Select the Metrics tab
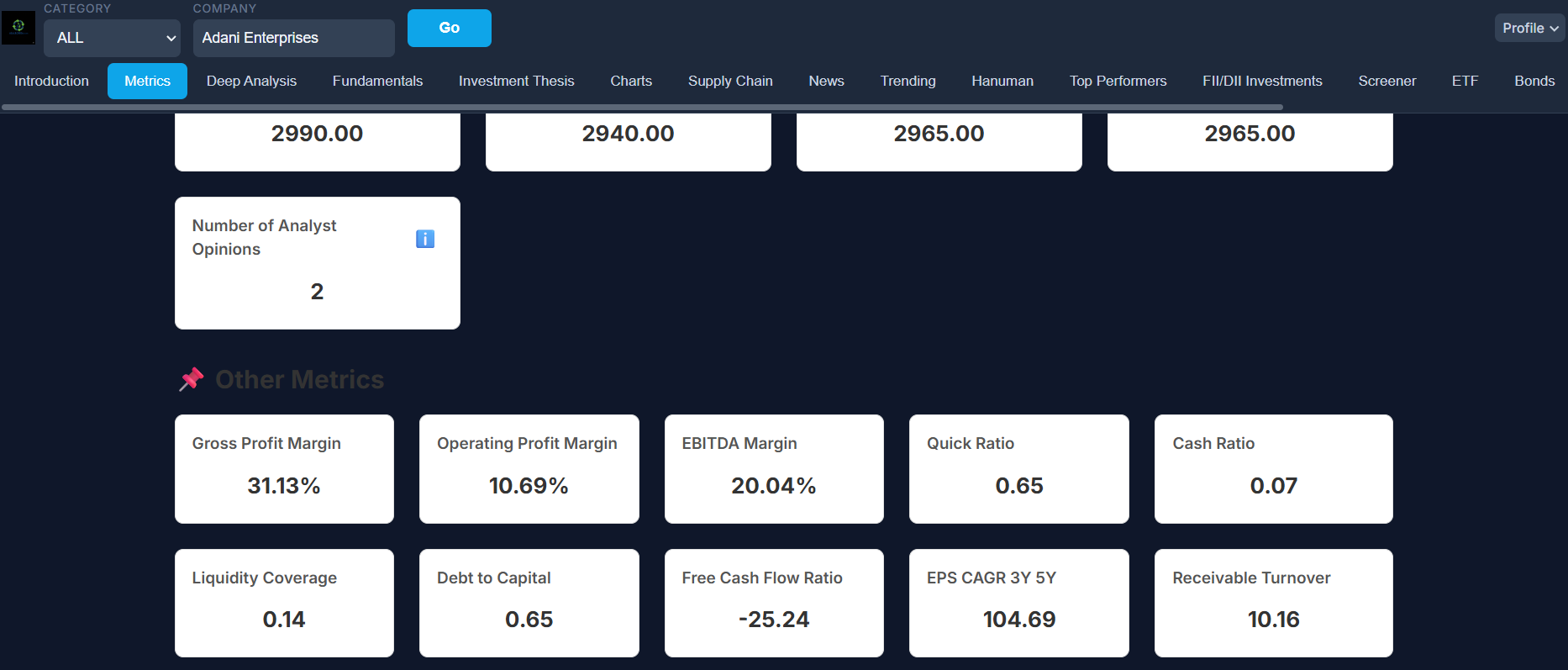 [147, 81]
